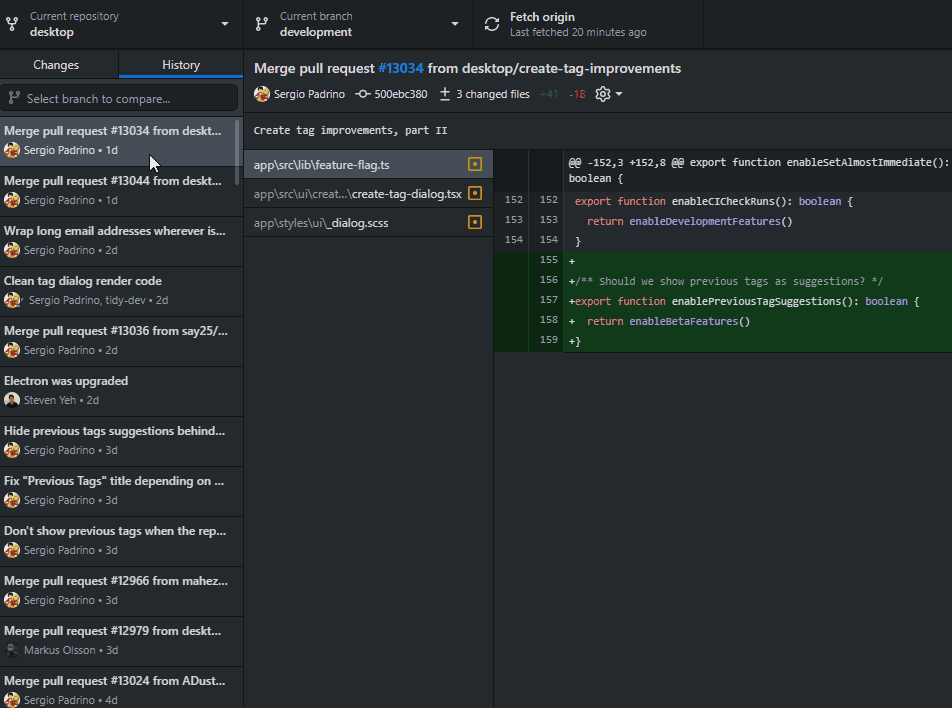Open the app\styles\ui\_dialog.scss file diff
952x708 pixels.
point(369,223)
